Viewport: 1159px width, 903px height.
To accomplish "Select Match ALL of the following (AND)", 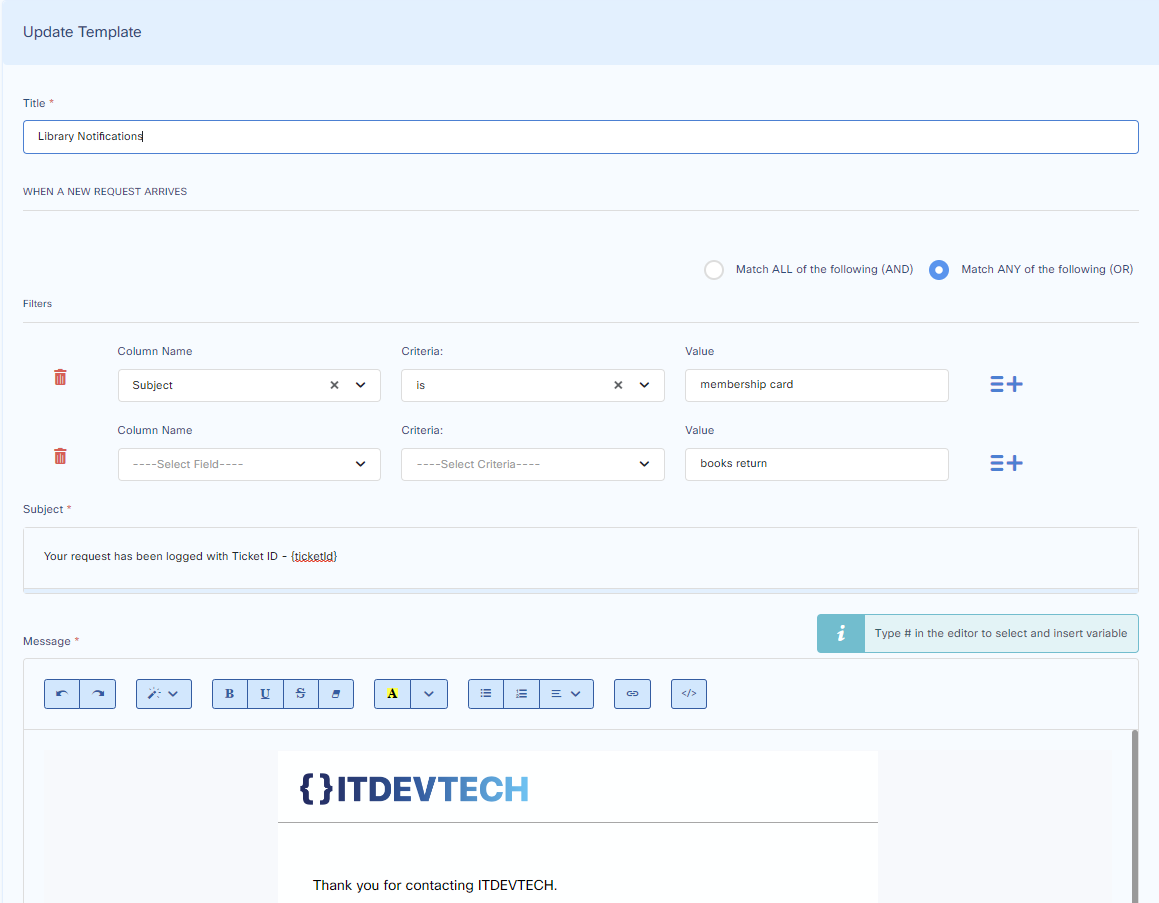I will pos(714,270).
